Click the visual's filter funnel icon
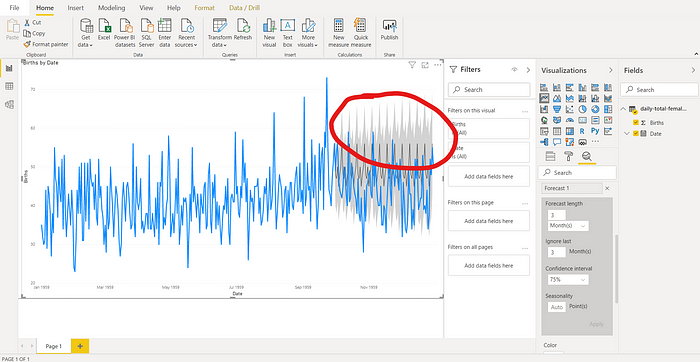Screen dimensions: 700x362 [412, 65]
